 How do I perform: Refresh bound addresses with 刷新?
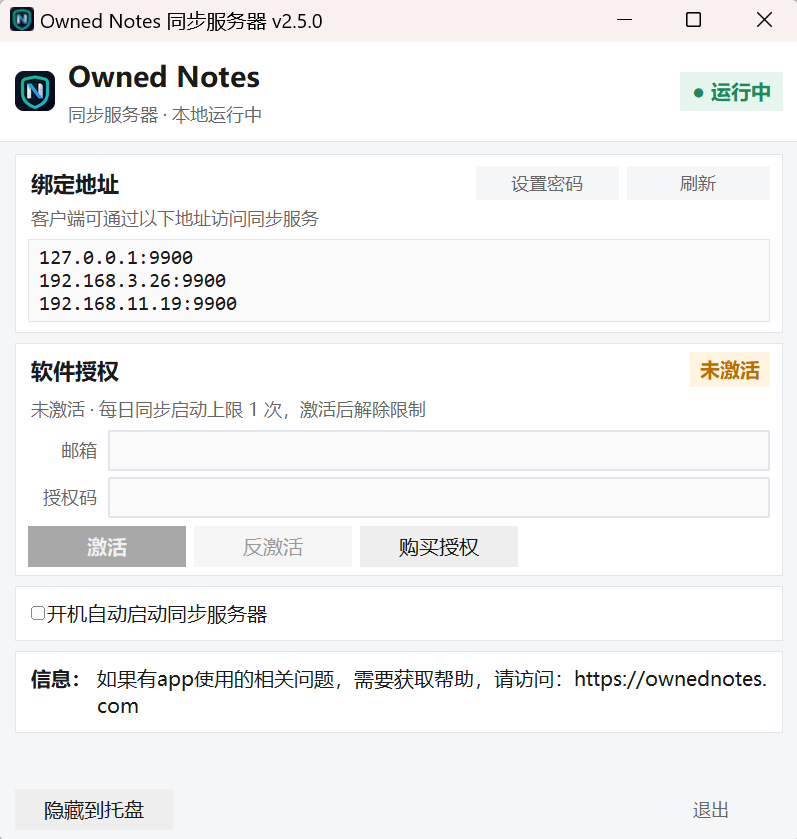698,183
